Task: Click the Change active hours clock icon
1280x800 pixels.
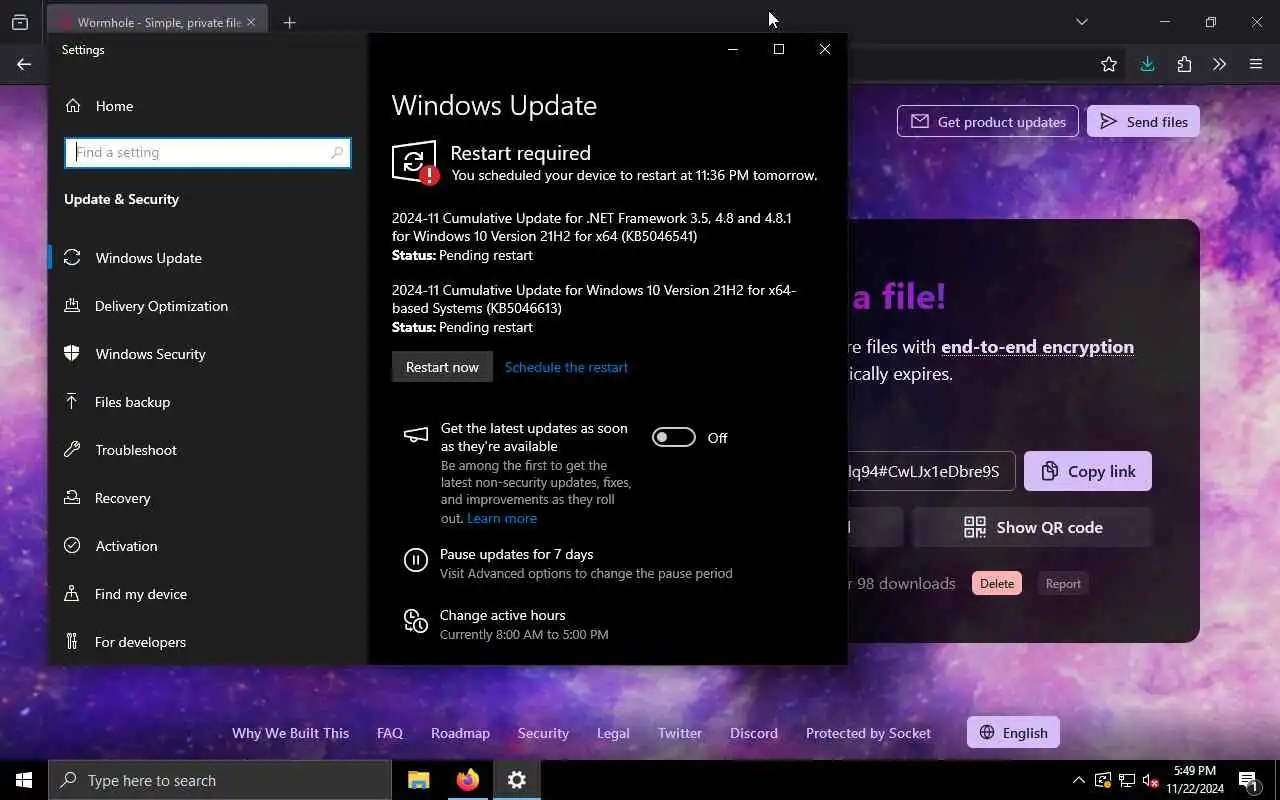Action: coord(415,621)
